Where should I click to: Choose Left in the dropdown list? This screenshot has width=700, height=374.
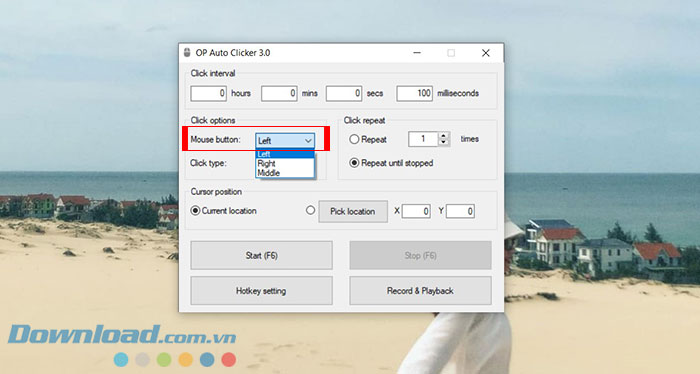285,154
